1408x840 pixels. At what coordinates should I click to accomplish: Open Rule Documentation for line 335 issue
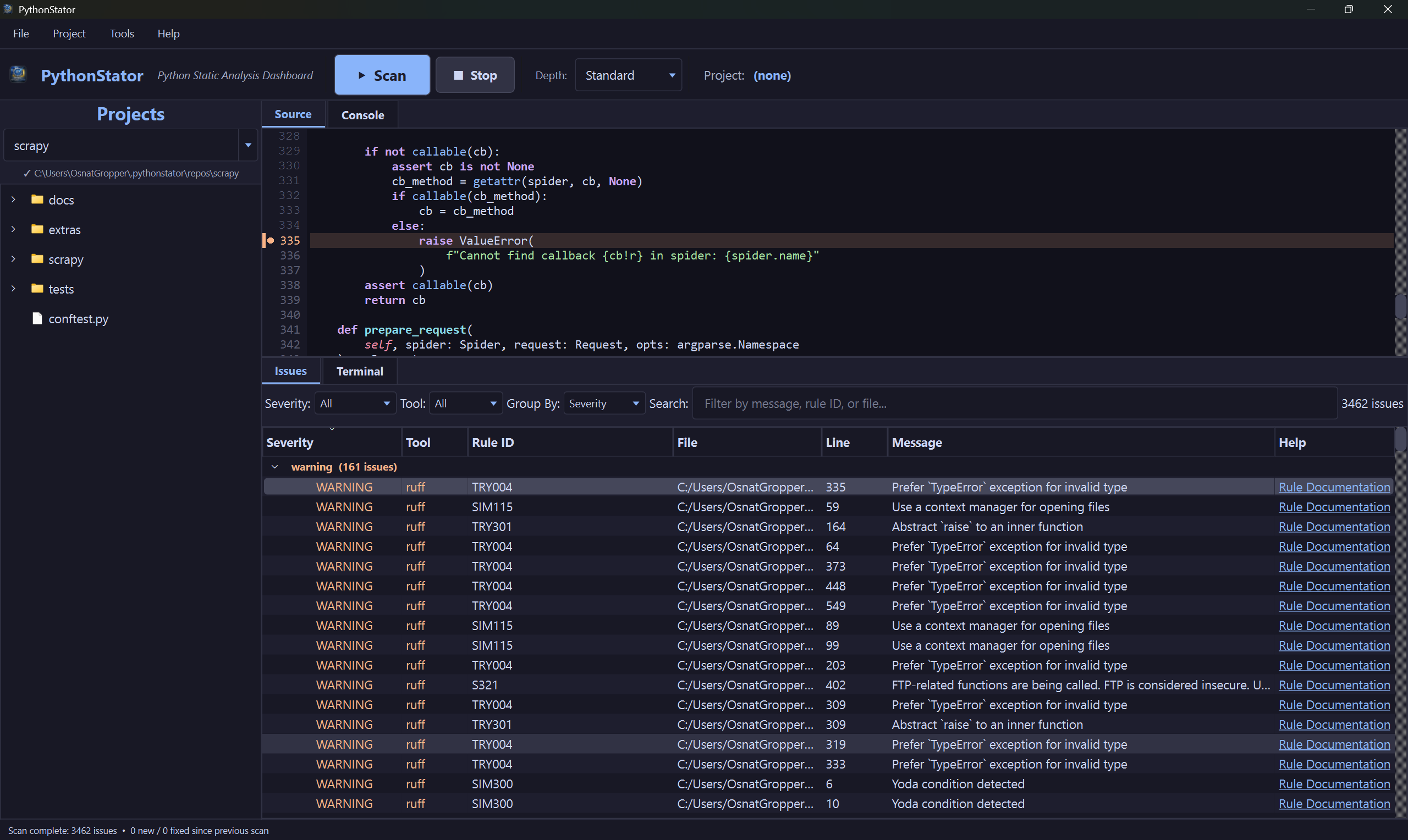pyautogui.click(x=1334, y=487)
